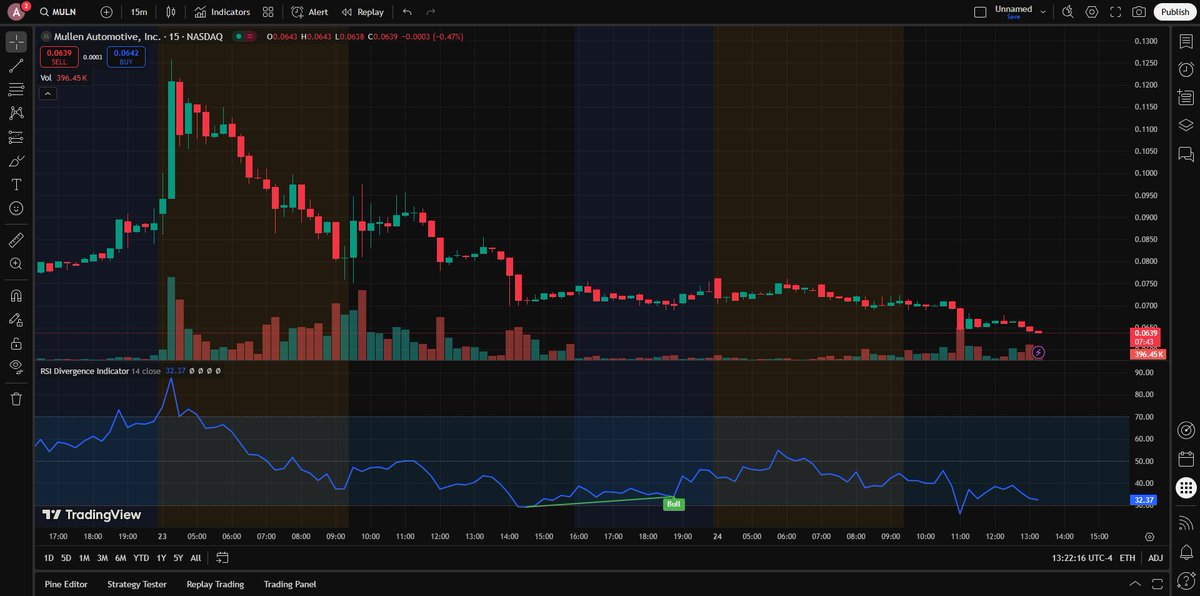Open the chats panel

[x=1186, y=154]
